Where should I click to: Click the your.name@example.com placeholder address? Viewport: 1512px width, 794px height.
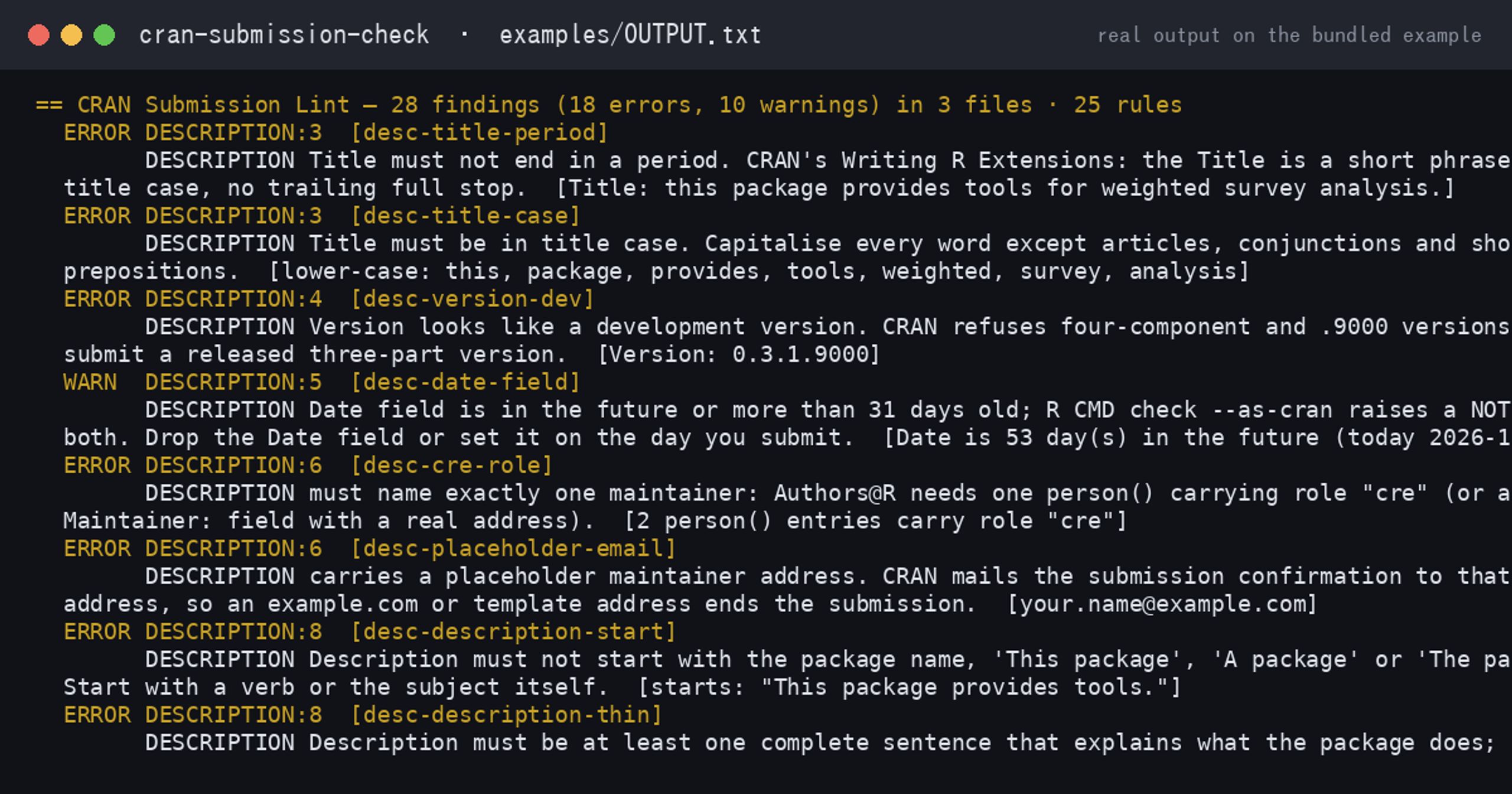point(1162,604)
